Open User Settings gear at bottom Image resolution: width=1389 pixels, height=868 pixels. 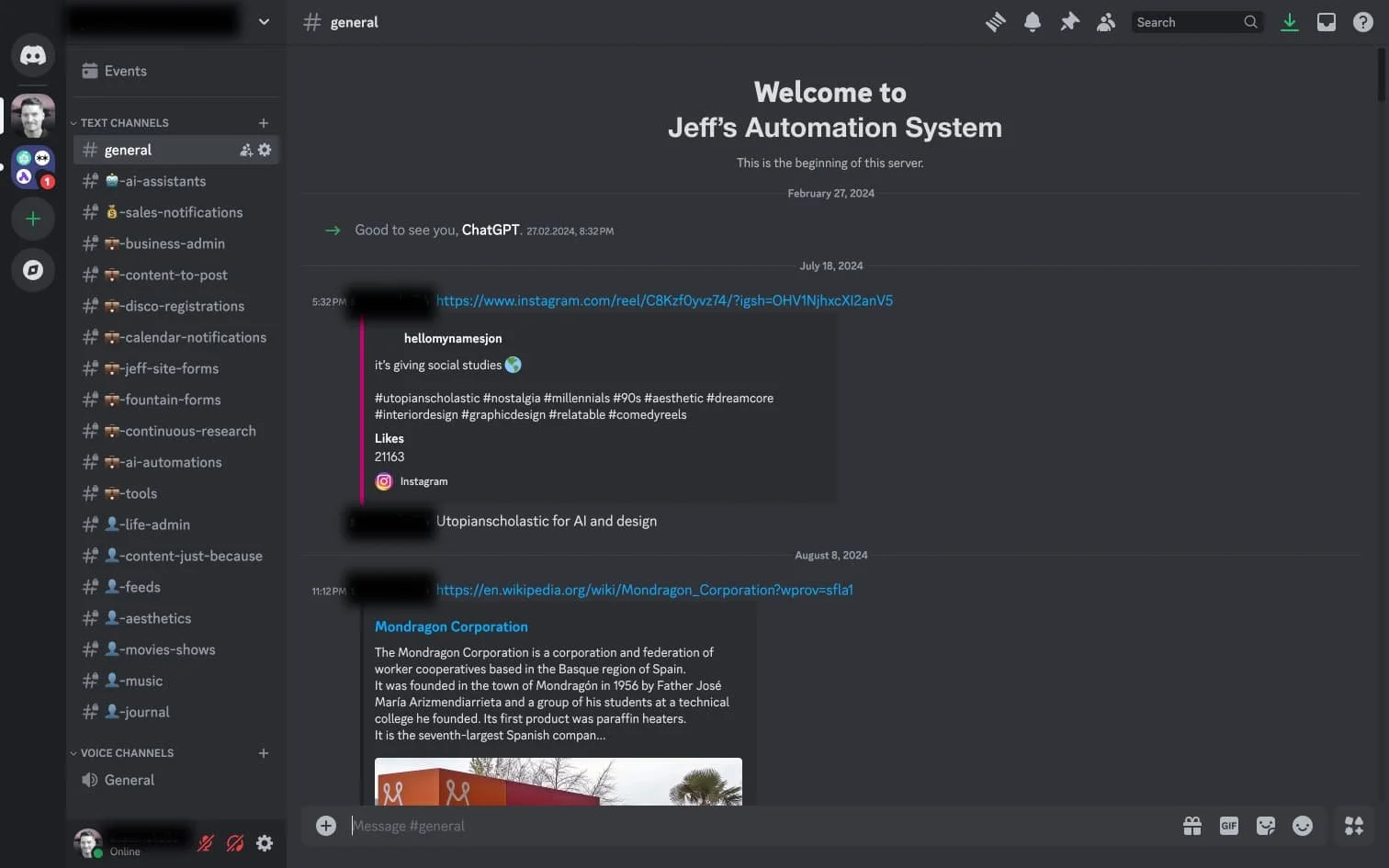[x=265, y=843]
